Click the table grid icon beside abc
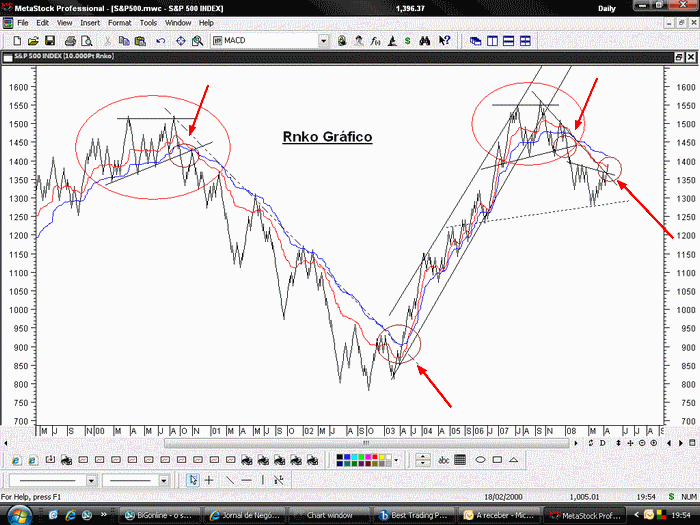Screen dimensions: 700x525 [460, 460]
